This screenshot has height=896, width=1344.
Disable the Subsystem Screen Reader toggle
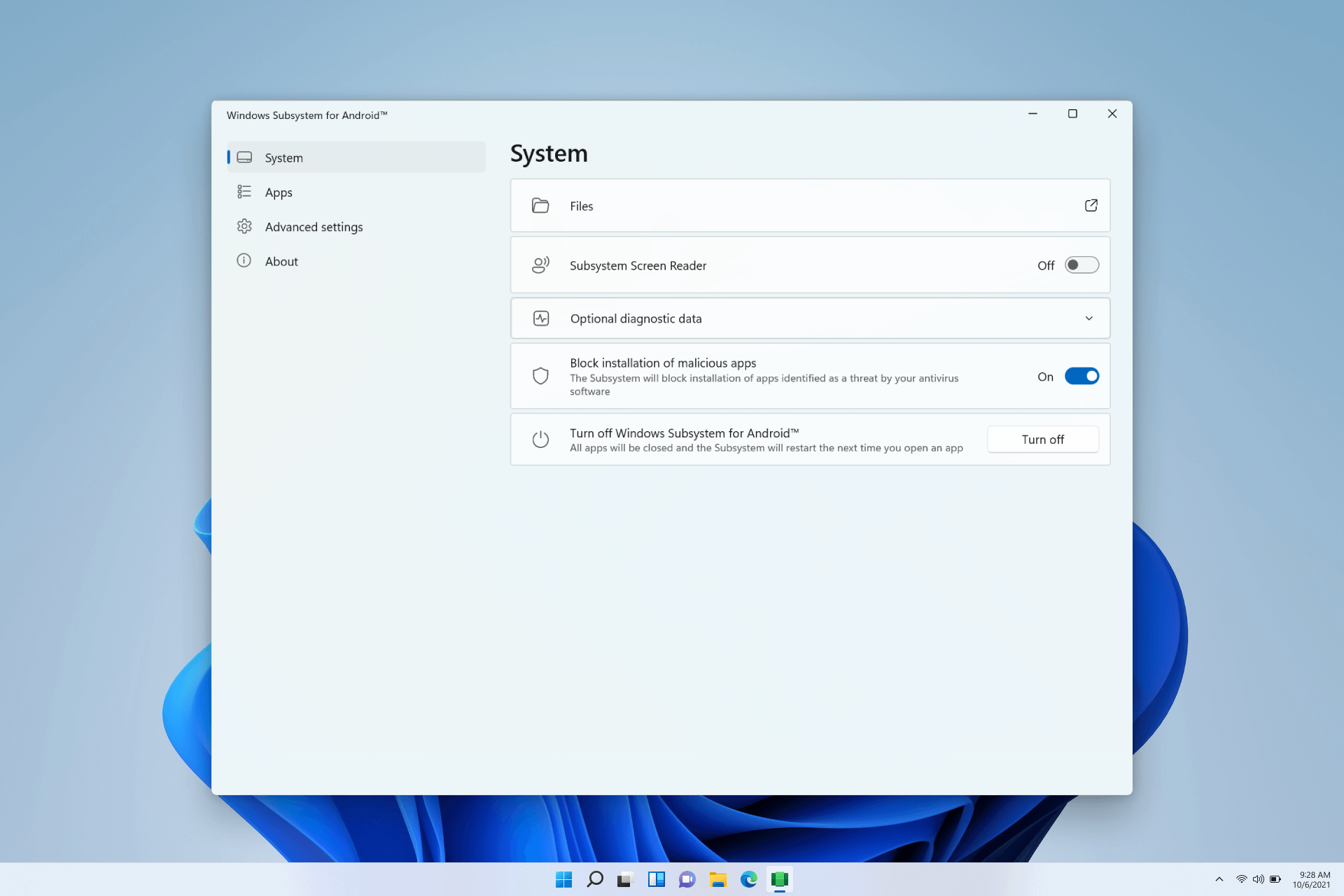pos(1080,265)
